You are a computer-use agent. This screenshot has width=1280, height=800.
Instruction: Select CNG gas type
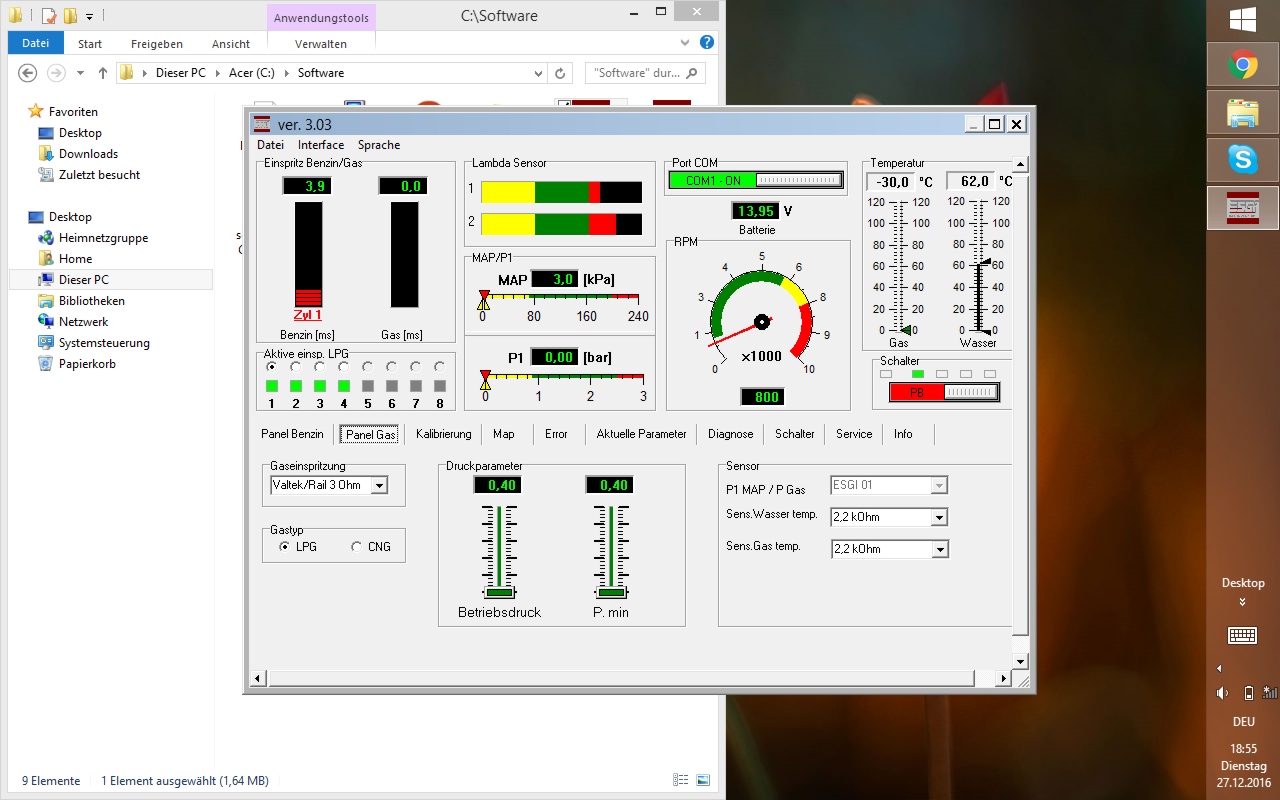click(x=357, y=547)
